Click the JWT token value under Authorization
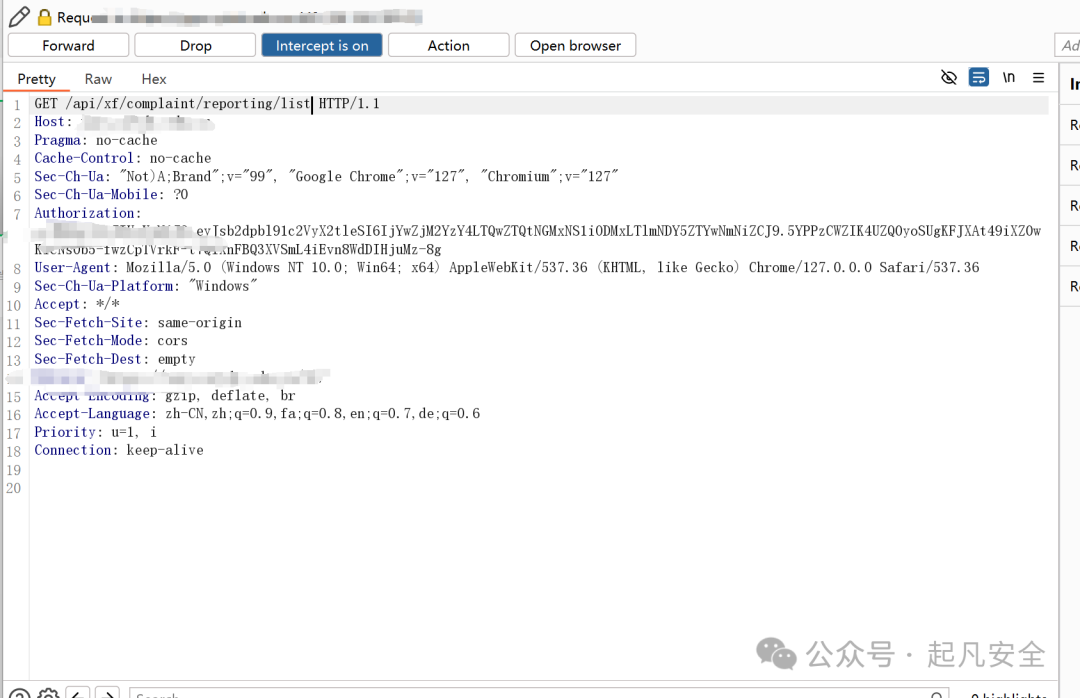 [x=538, y=240]
